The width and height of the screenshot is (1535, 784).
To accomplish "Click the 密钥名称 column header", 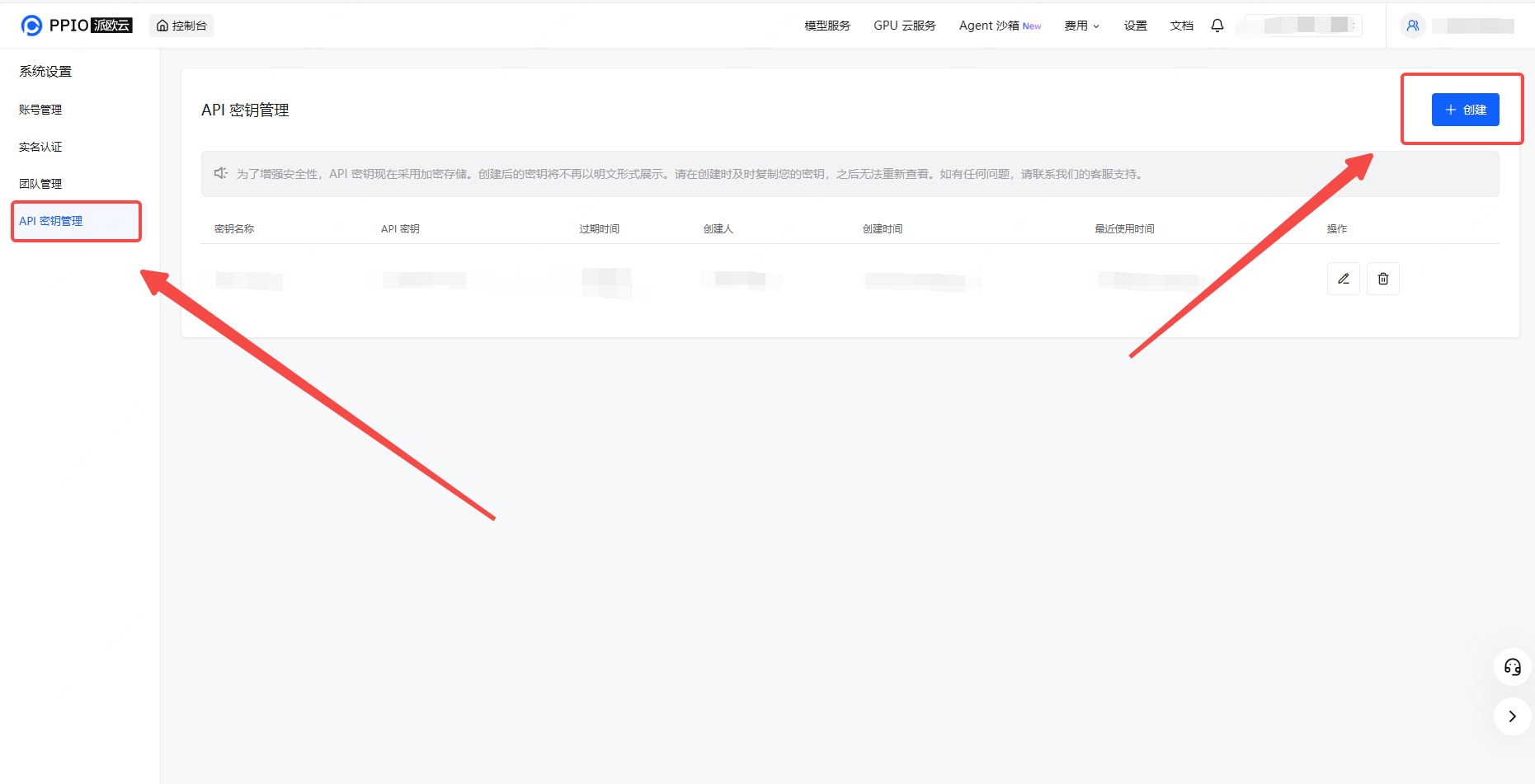I will (234, 229).
